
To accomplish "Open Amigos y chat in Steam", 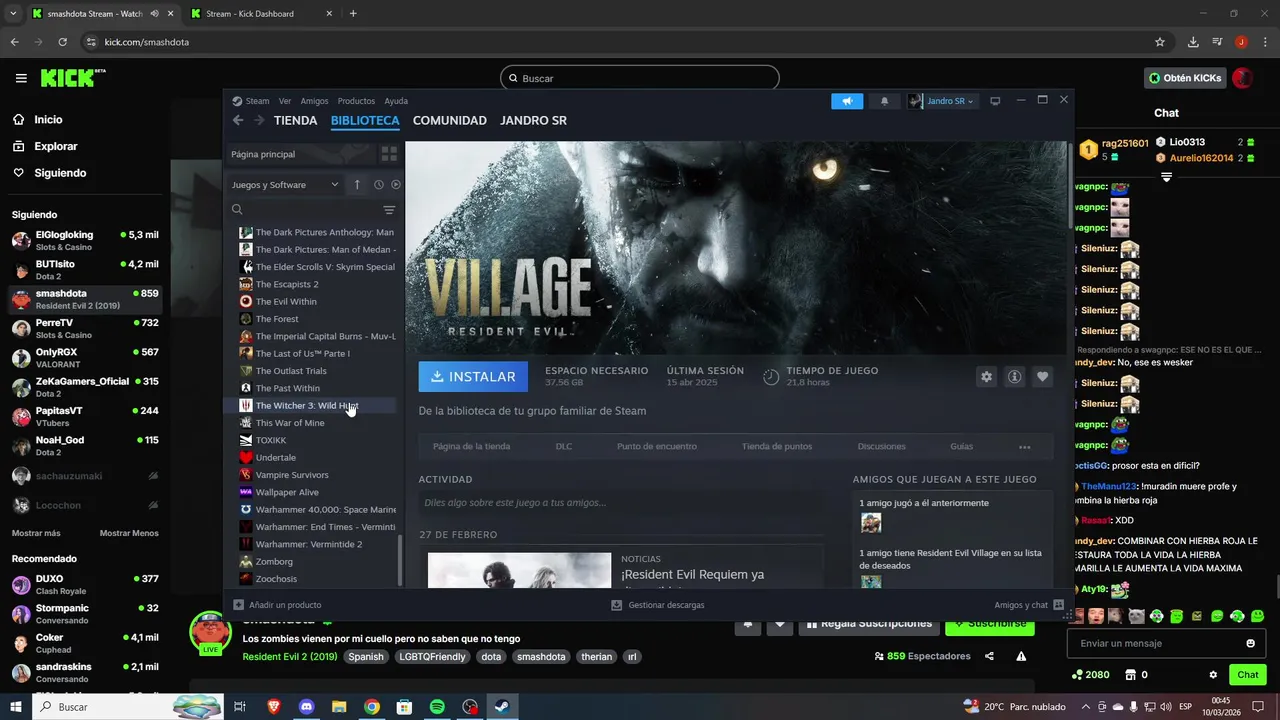I will coord(1029,605).
